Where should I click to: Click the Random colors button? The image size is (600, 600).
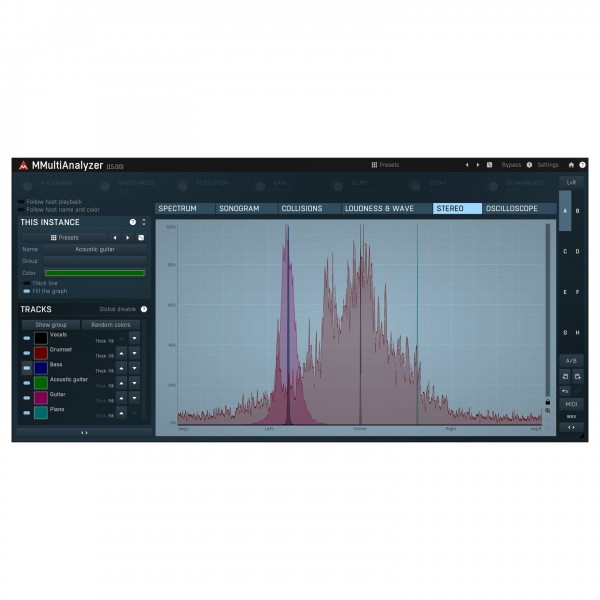[111, 324]
